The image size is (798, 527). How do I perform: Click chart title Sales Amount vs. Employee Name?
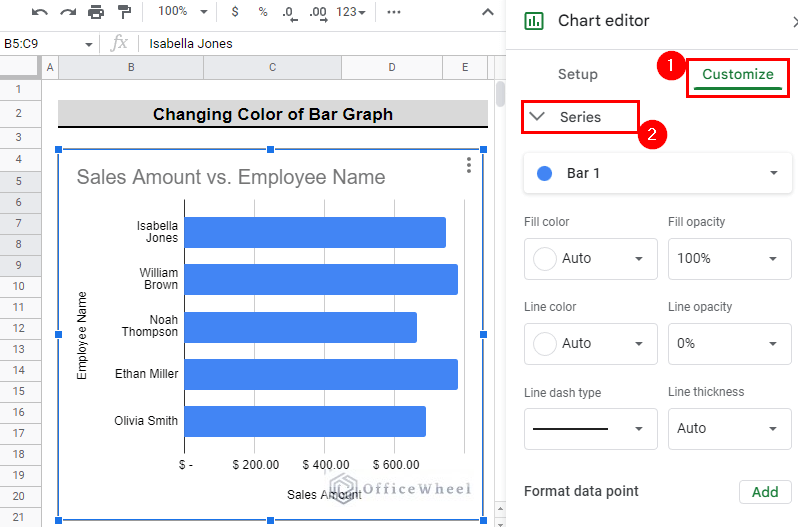[x=231, y=178]
